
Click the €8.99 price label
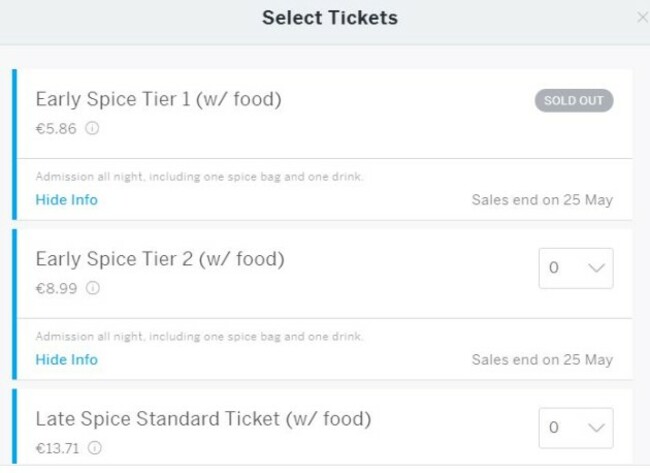pos(56,288)
